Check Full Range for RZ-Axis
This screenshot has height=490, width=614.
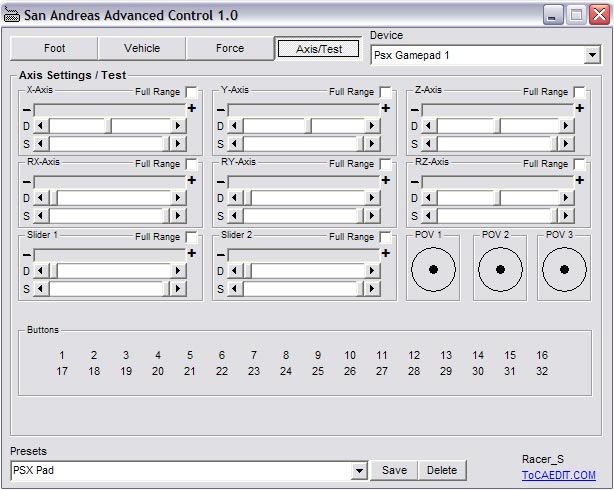[x=580, y=164]
